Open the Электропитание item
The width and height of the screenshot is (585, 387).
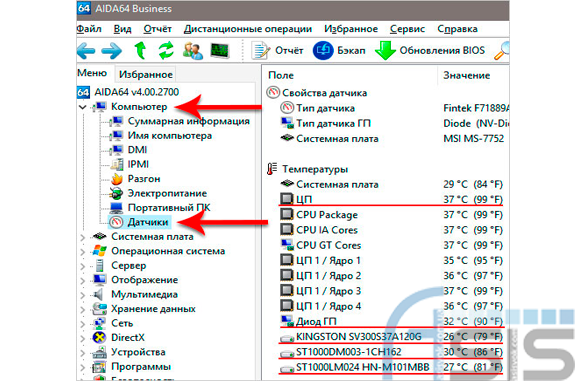[167, 193]
